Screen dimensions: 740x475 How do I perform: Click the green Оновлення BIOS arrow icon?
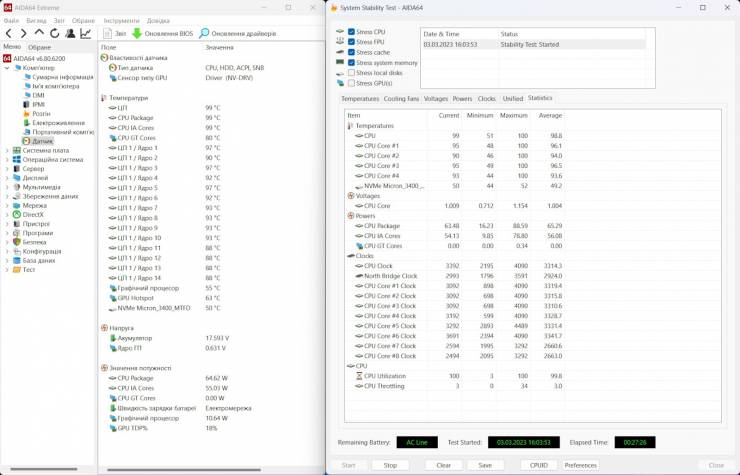coord(137,34)
